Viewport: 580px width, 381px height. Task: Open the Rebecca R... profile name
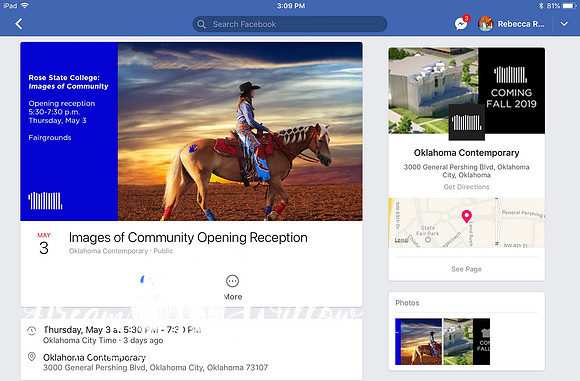click(521, 24)
